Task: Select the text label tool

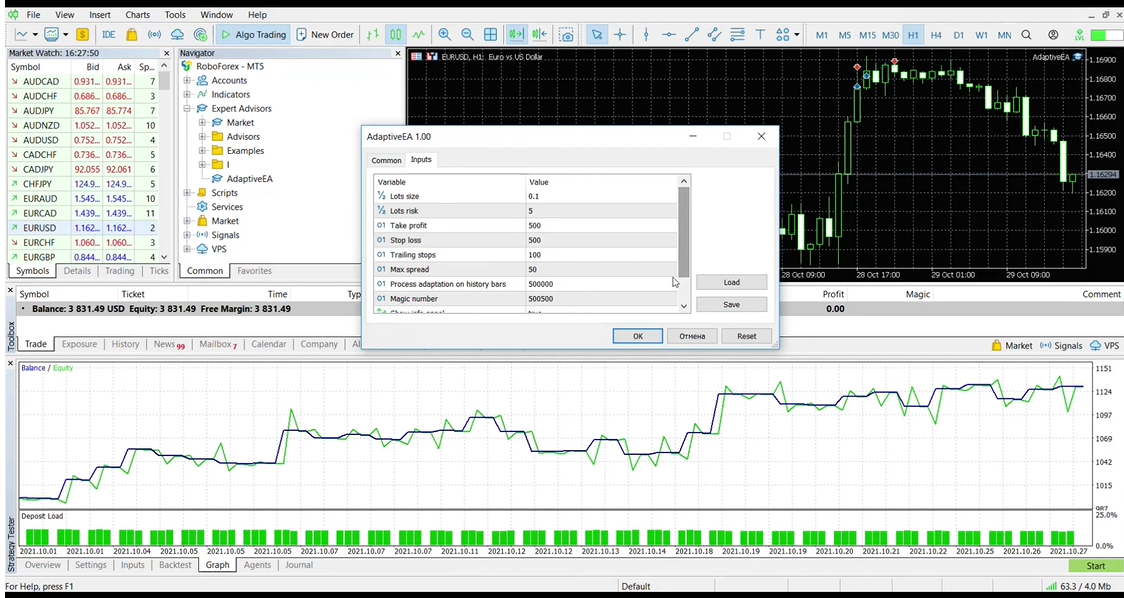Action: 760,34
